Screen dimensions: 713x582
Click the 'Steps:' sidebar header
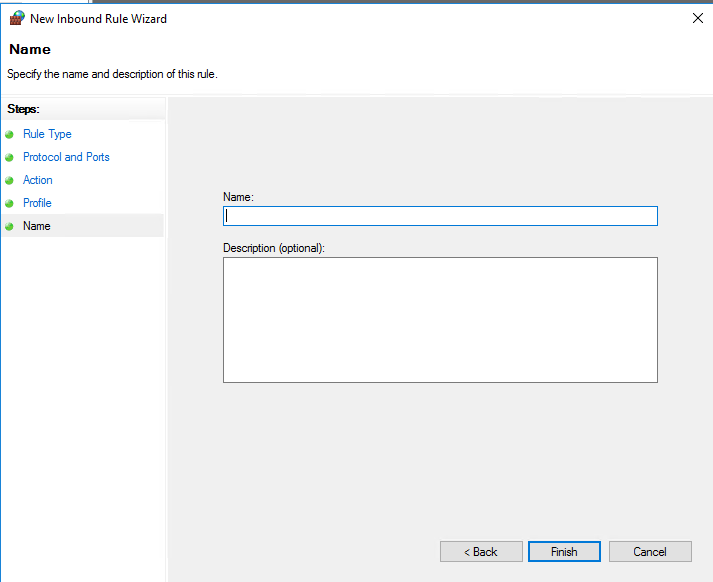(23, 109)
